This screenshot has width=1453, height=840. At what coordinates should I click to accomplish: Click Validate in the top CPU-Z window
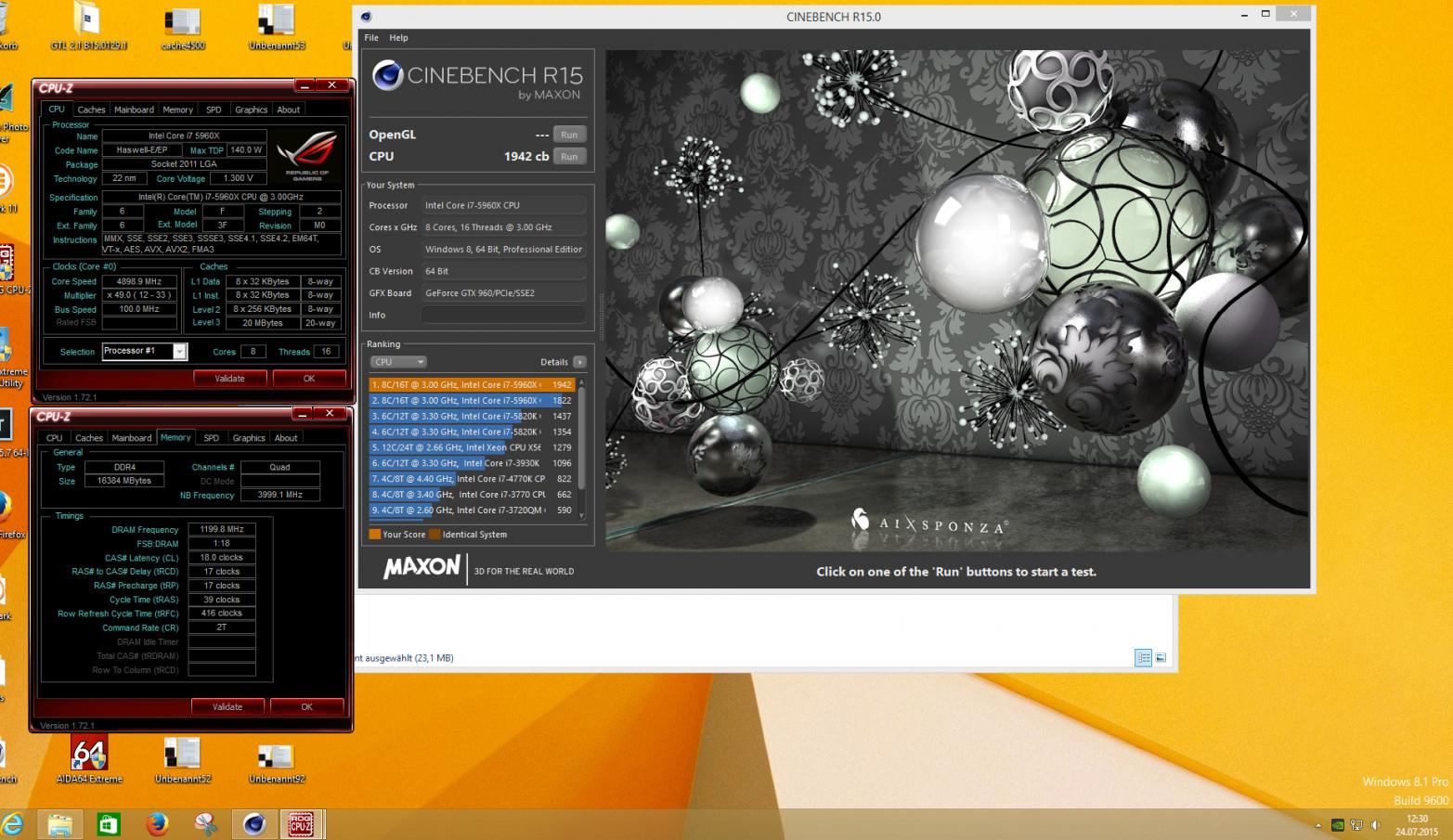click(230, 379)
